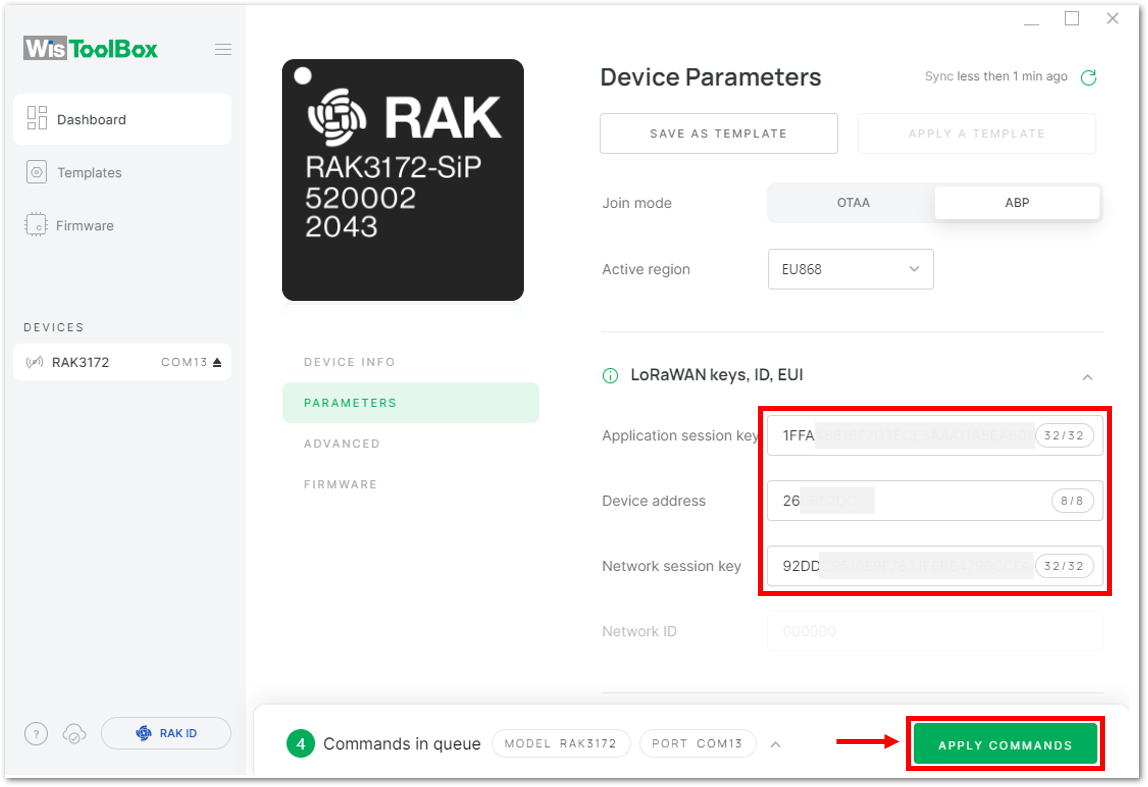Click APPLY A TEMPLATE button
The width and height of the screenshot is (1148, 787).
(977, 133)
